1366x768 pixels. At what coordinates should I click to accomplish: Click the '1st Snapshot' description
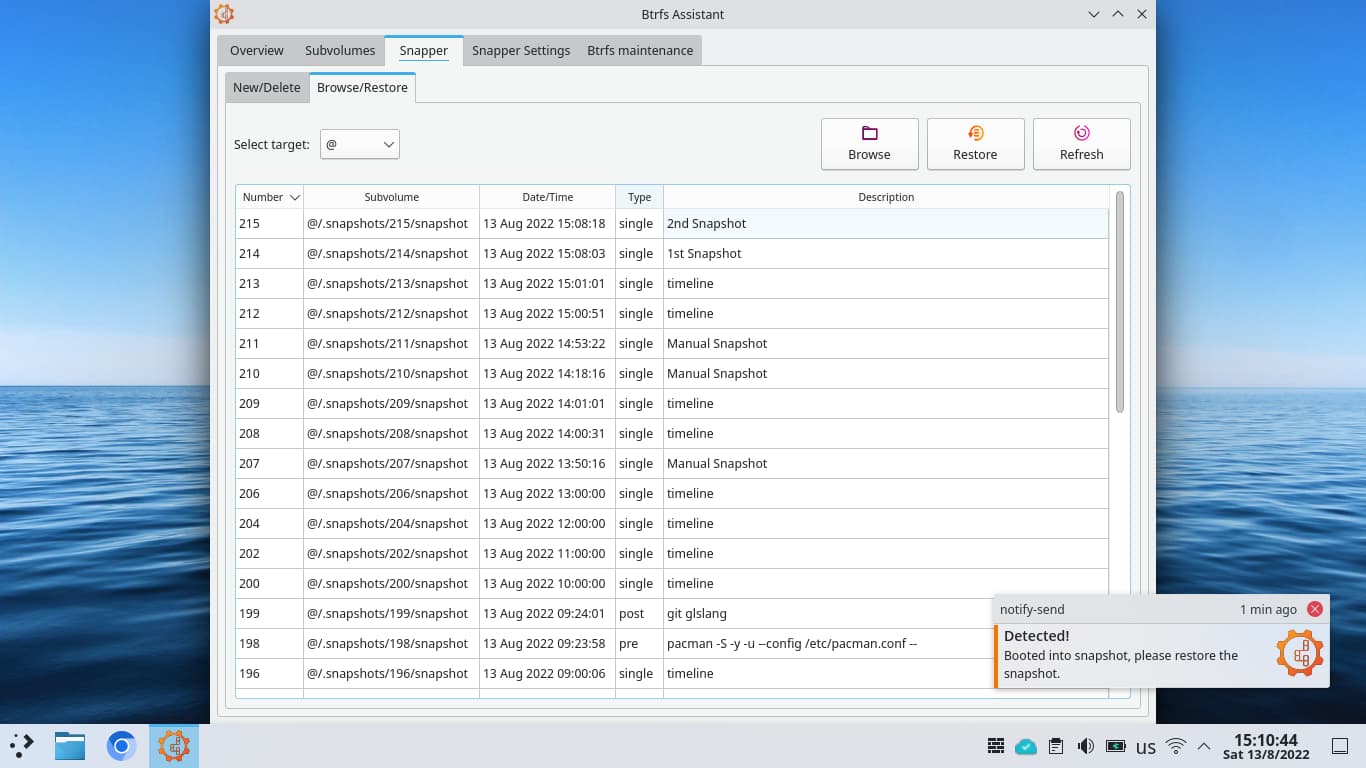click(x=704, y=253)
